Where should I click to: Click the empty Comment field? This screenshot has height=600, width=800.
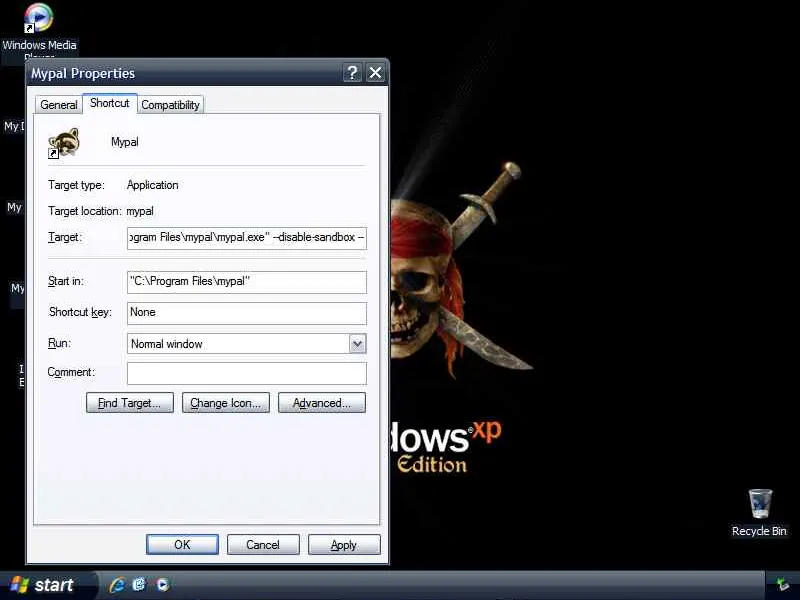click(247, 373)
